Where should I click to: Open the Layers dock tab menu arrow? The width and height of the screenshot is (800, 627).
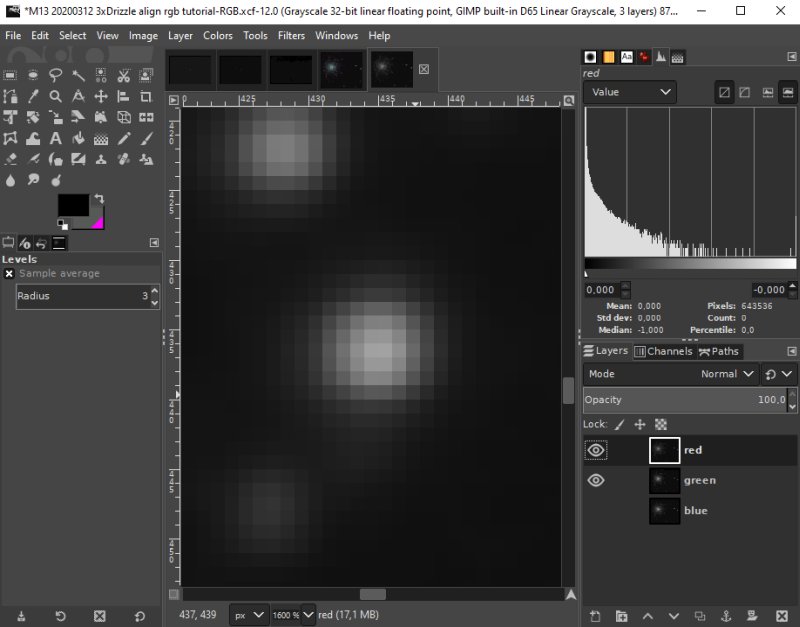791,351
